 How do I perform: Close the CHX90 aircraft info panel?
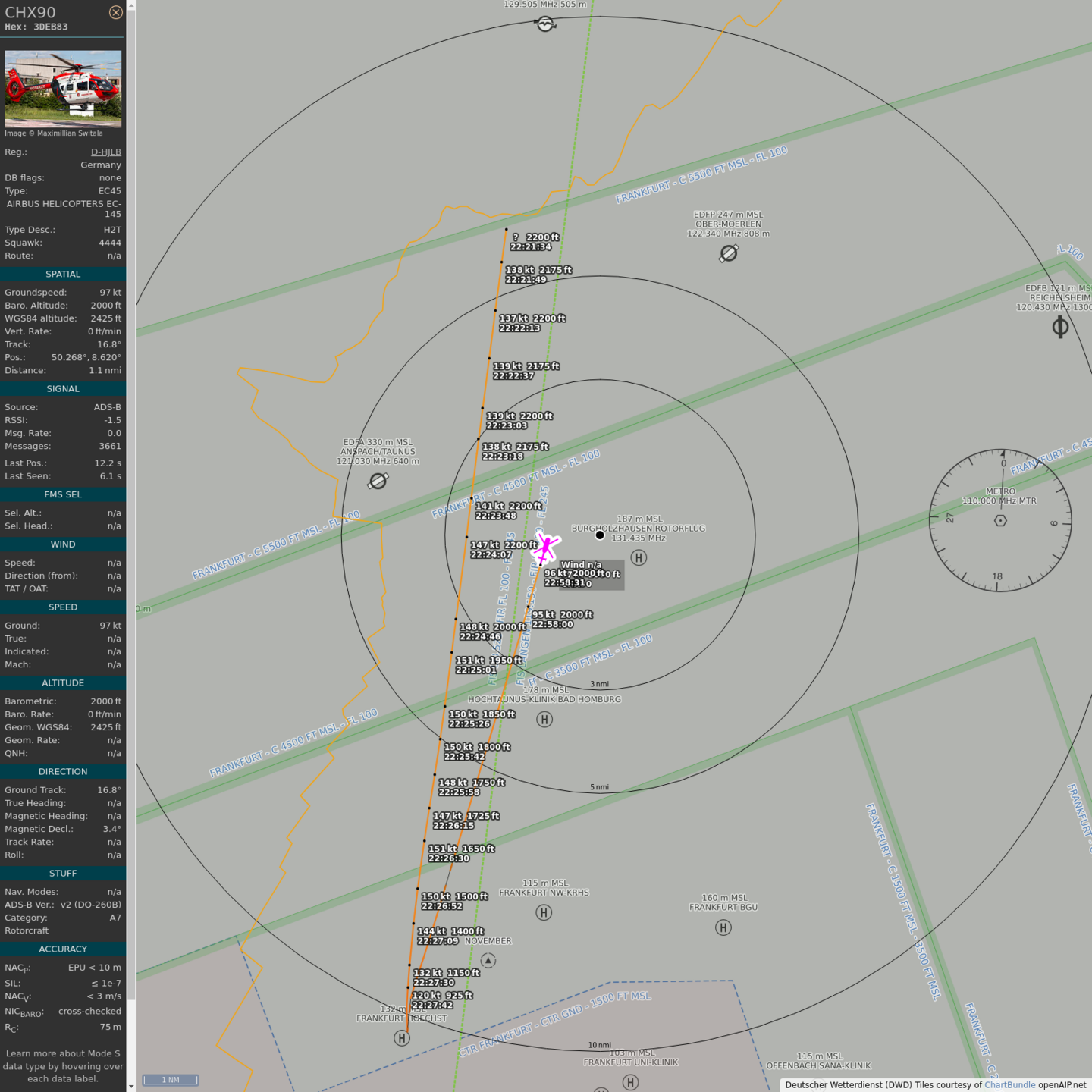pos(115,12)
